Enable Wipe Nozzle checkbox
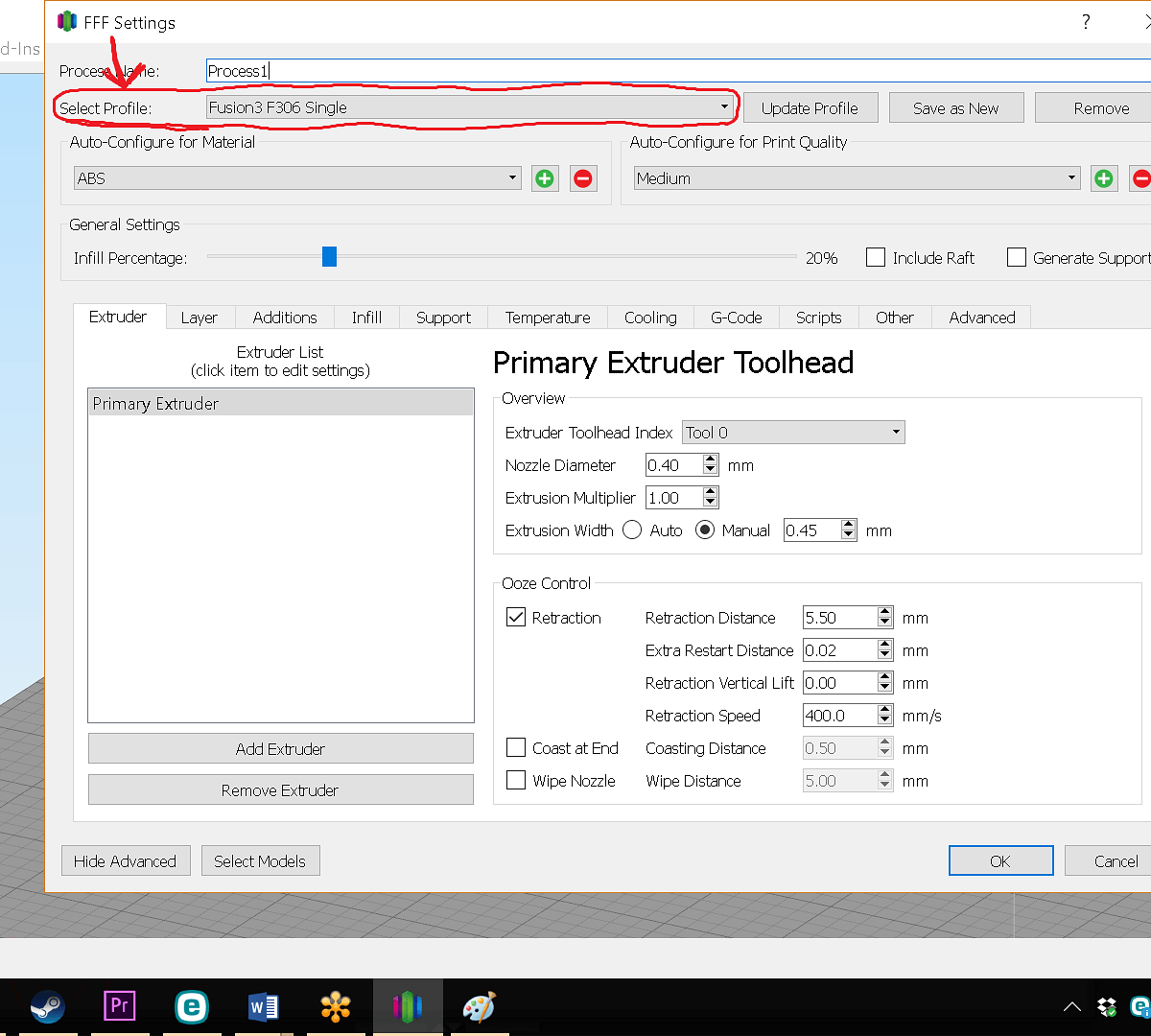This screenshot has height=1036, width=1151. click(x=516, y=781)
